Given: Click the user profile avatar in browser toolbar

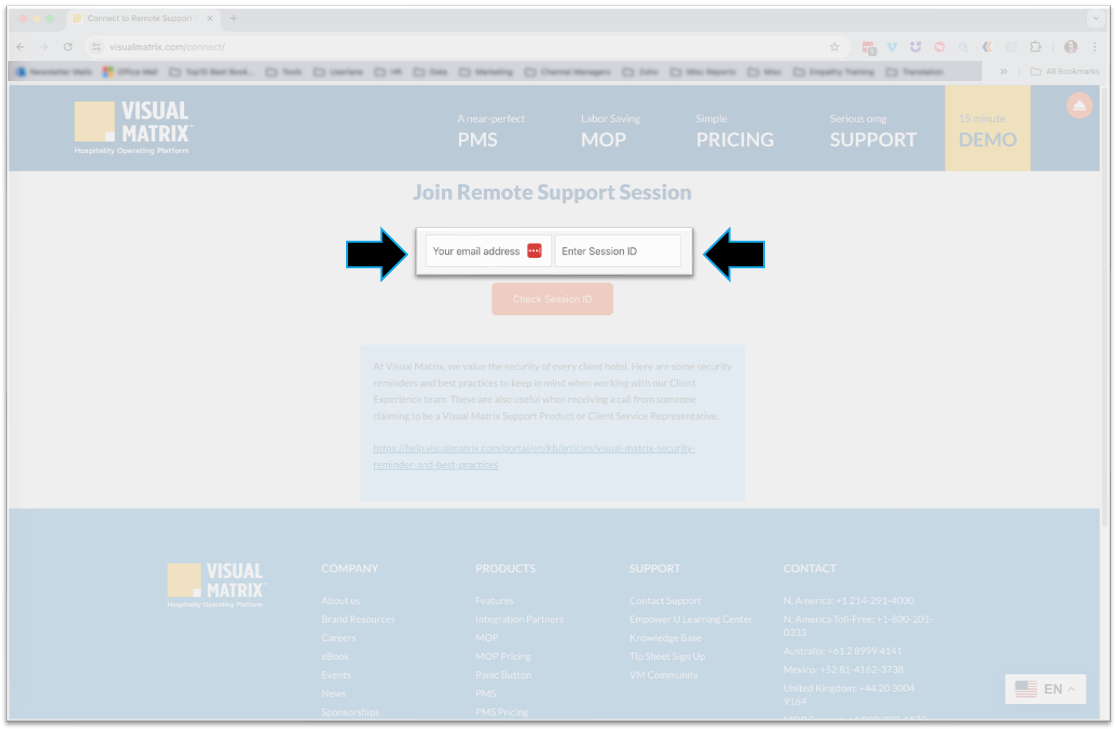Looking at the screenshot, I should (x=1071, y=47).
